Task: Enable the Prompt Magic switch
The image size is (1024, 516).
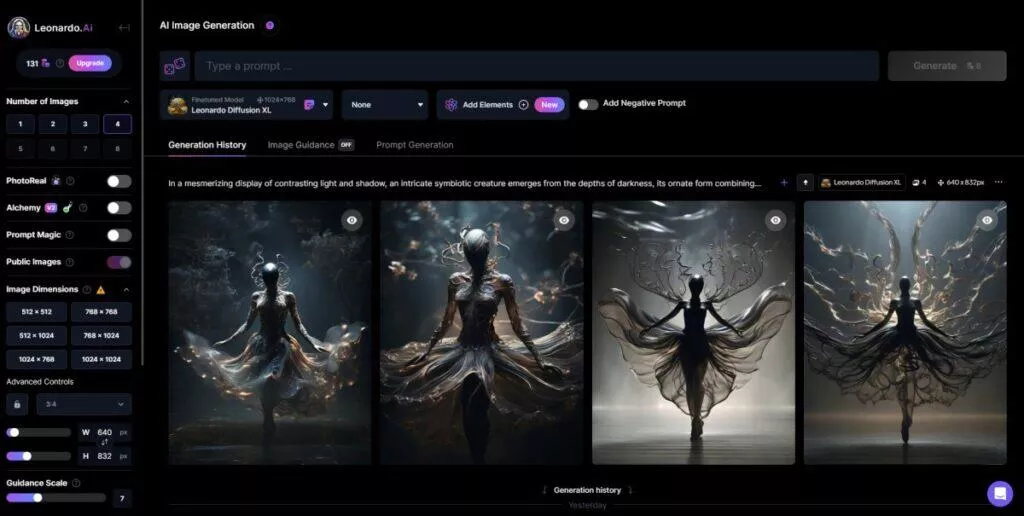Action: click(119, 235)
